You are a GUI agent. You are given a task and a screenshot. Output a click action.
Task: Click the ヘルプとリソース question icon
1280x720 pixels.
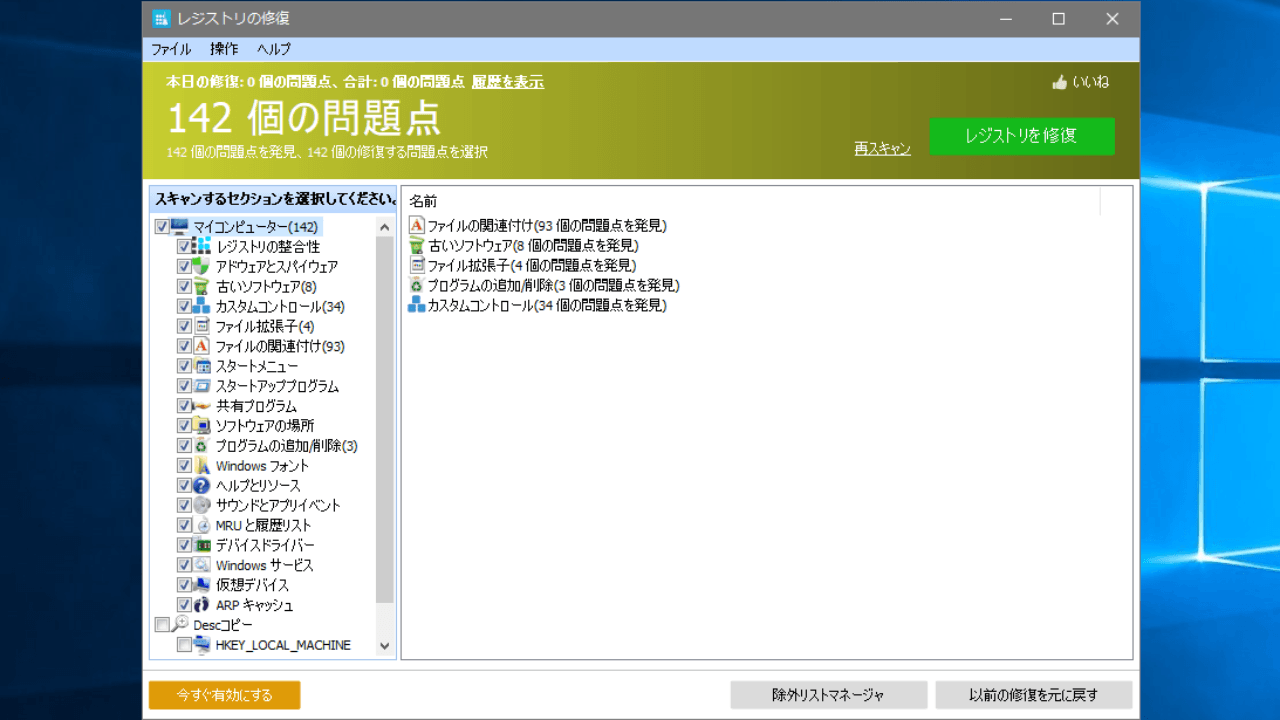click(202, 486)
